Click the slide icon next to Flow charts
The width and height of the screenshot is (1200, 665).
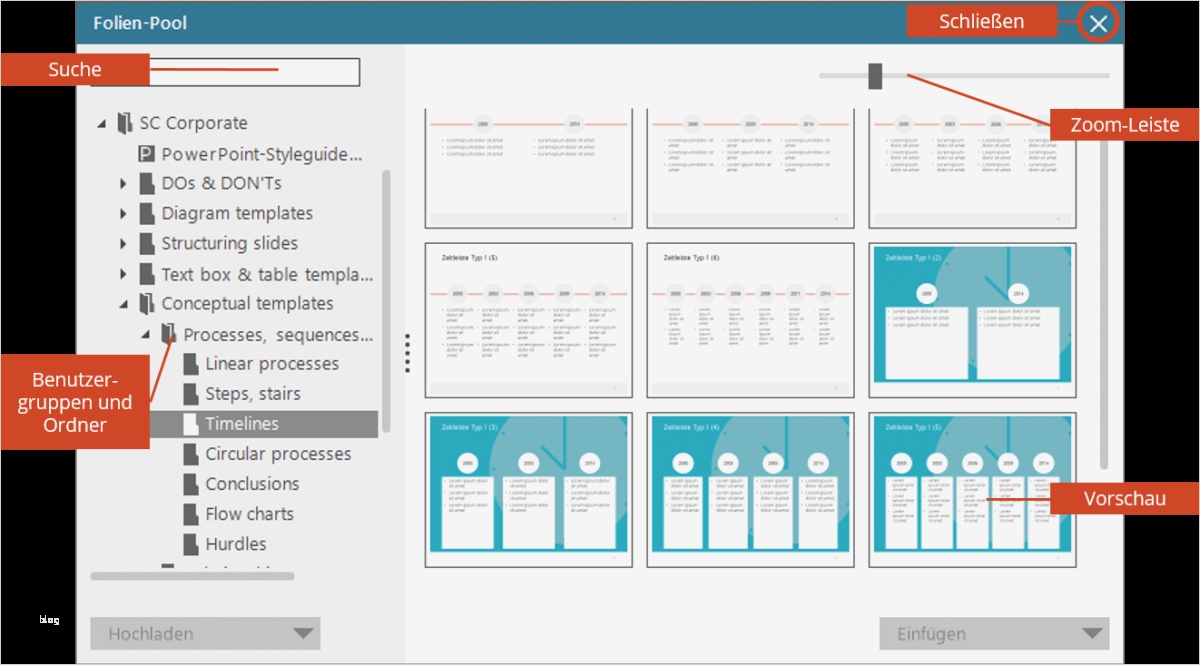coord(189,513)
